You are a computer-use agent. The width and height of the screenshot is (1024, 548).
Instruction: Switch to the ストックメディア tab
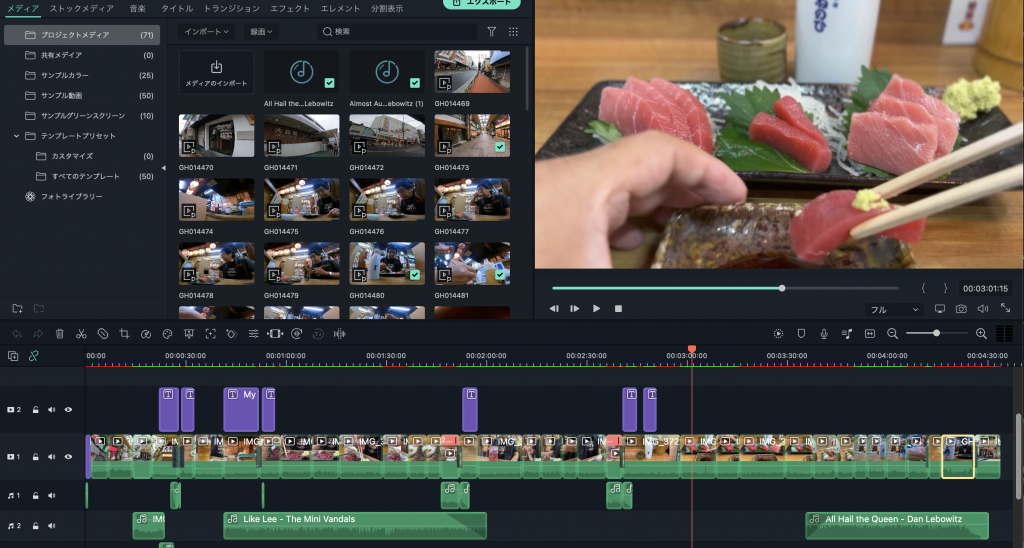[82, 8]
